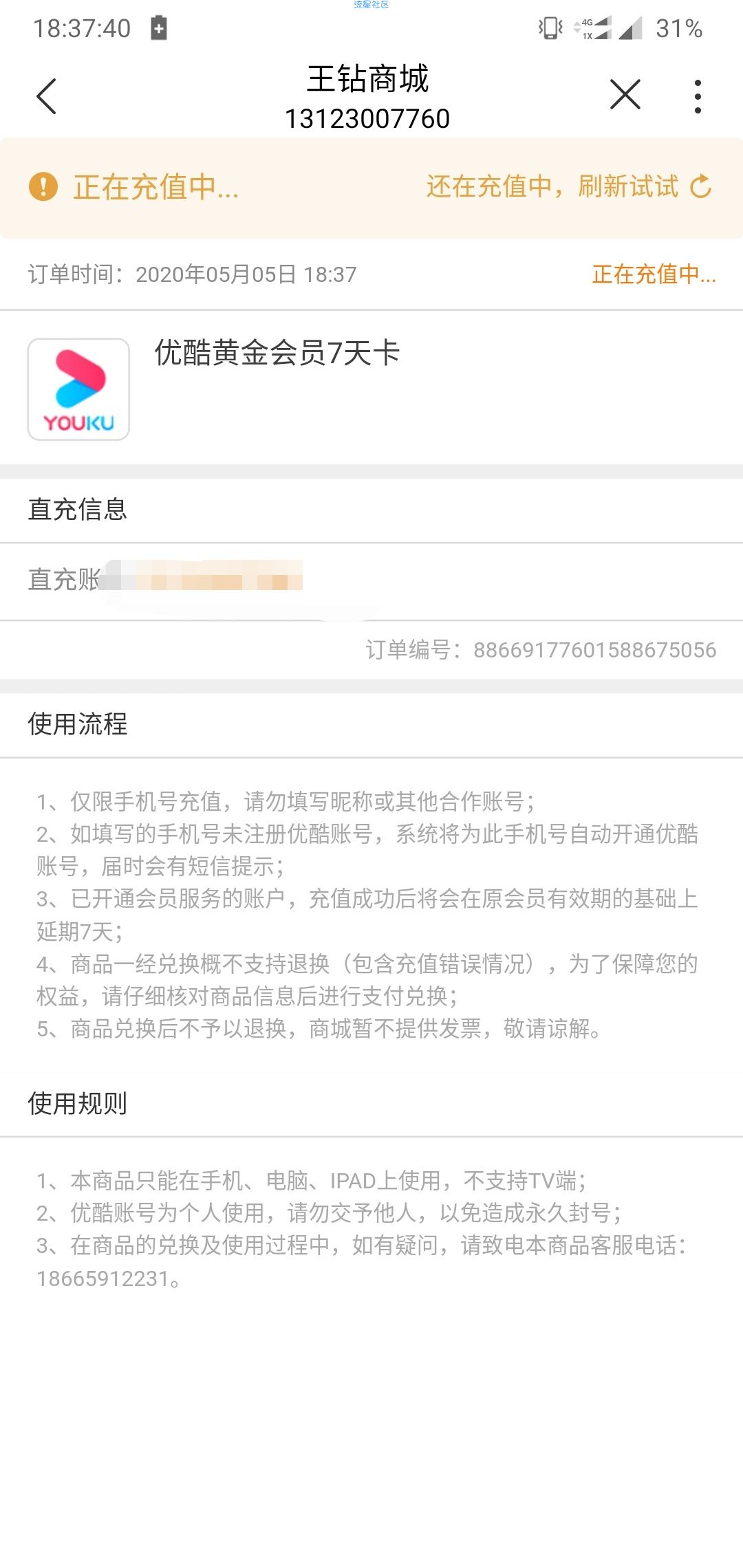Tap customer service number 18665912231
743x1568 pixels.
[x=103, y=1278]
